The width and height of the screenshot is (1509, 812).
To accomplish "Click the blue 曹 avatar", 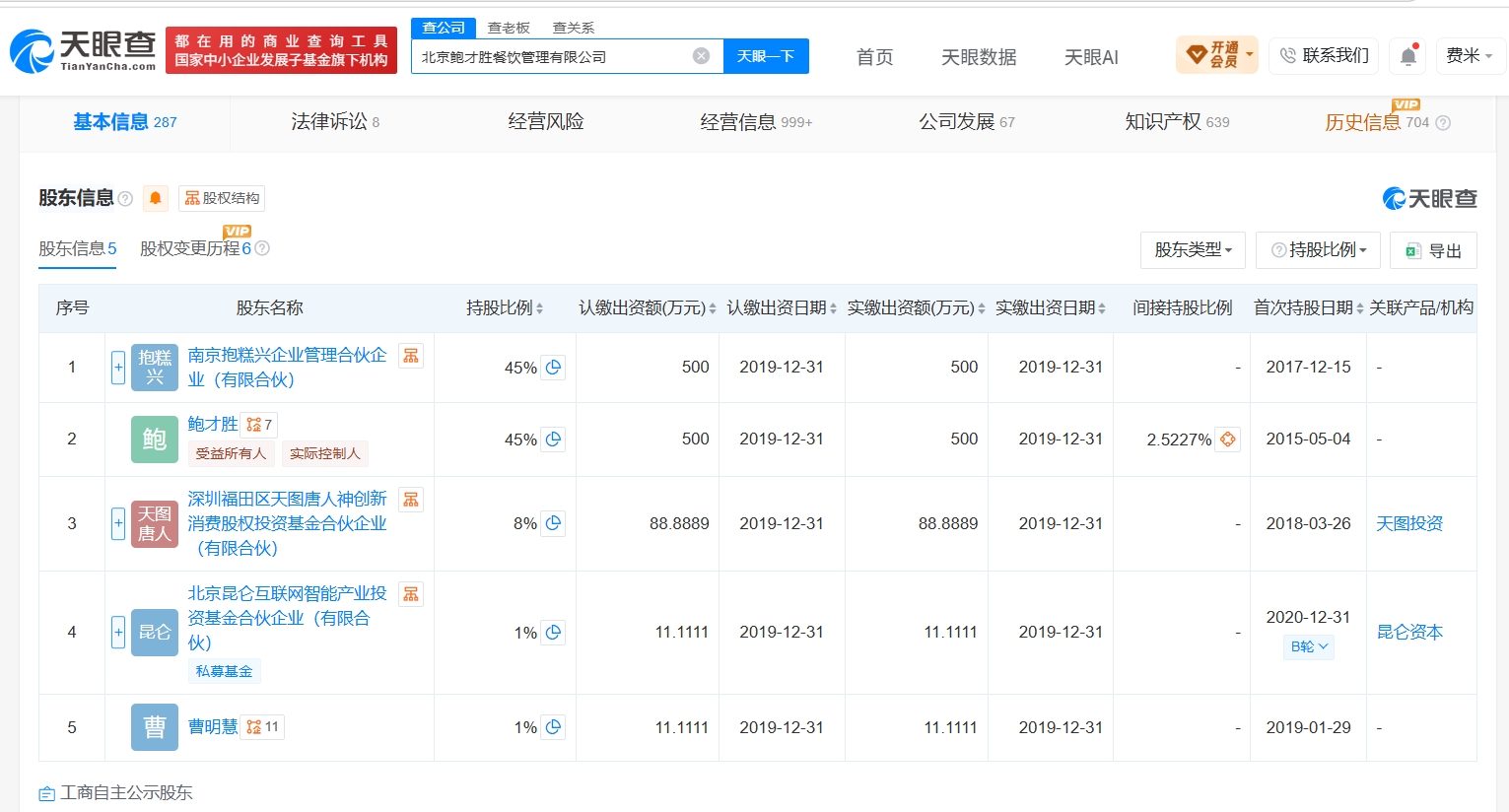I will (155, 727).
